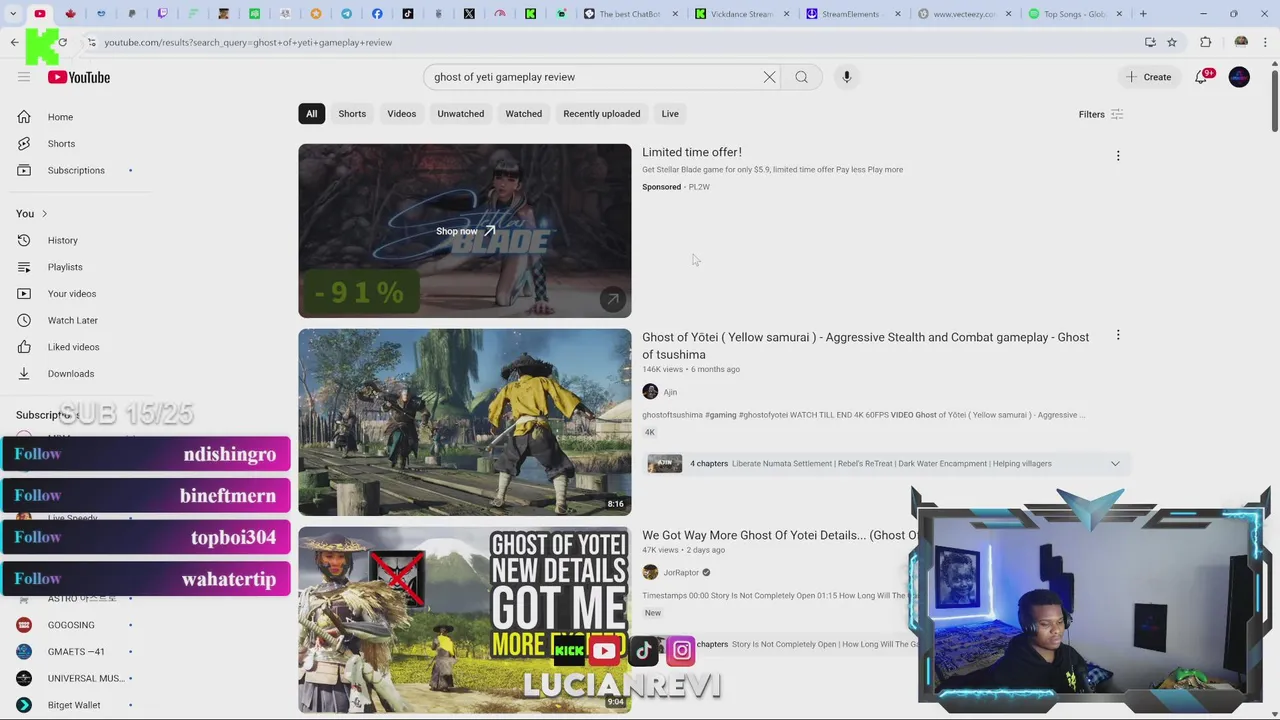Open the account avatar menu
This screenshot has height=720, width=1280.
coord(1239,77)
